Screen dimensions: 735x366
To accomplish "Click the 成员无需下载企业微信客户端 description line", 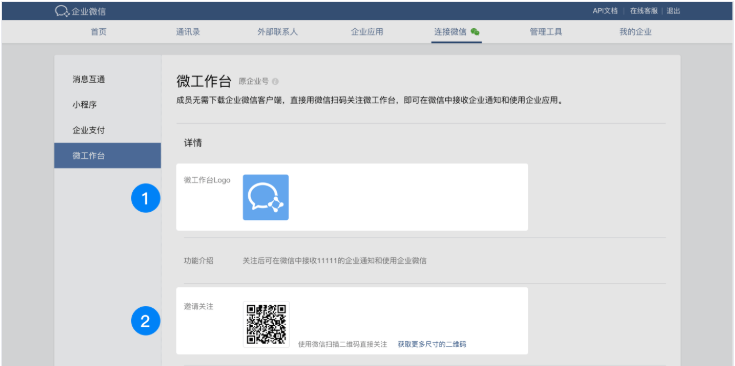I will coord(369,101).
